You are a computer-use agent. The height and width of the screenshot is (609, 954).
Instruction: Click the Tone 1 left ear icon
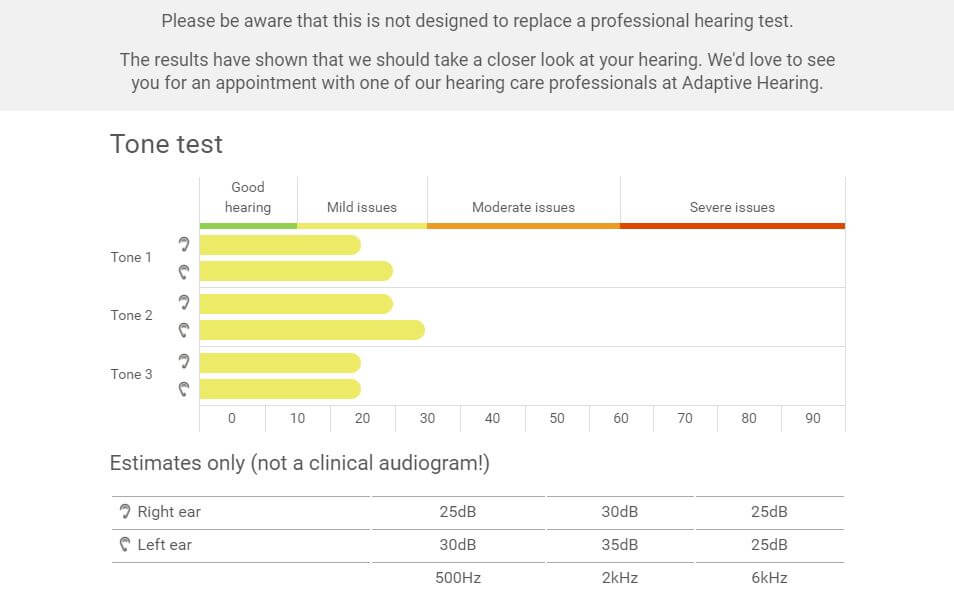[184, 271]
